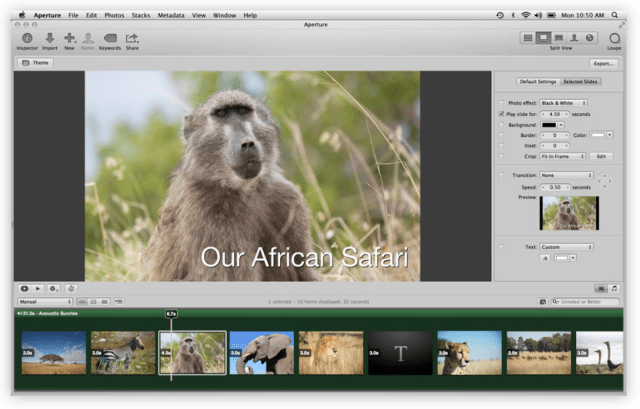Click the volume icon in the menu bar

(x=538, y=15)
